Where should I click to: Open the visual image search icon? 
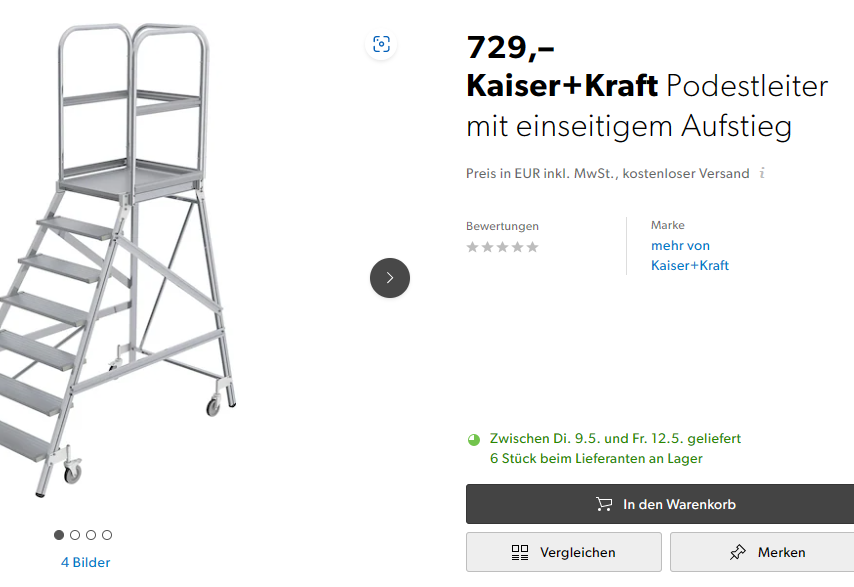(x=381, y=44)
